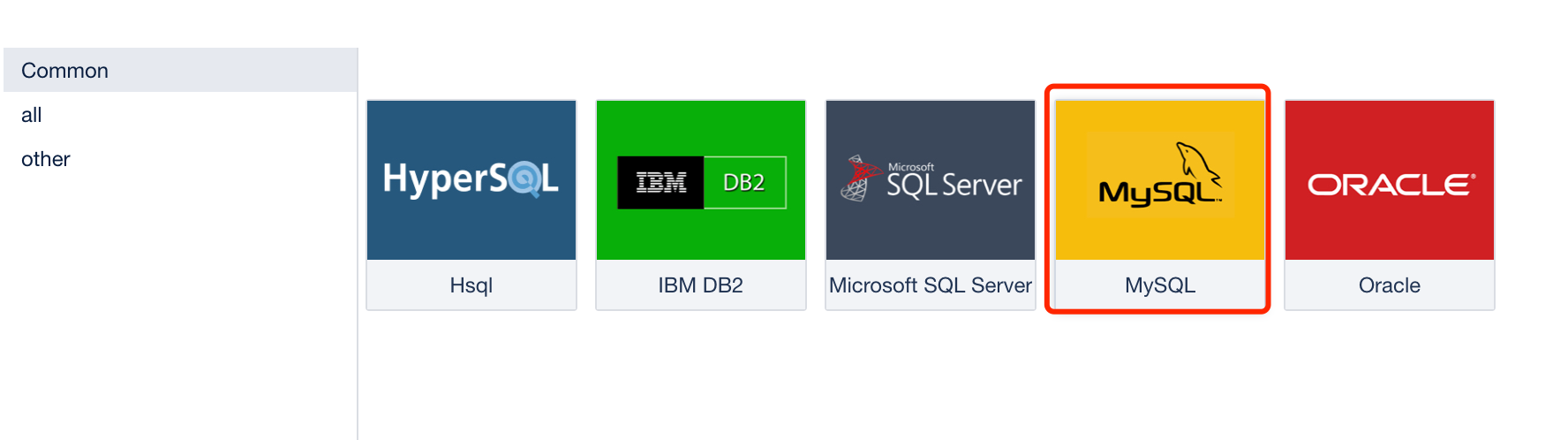
Task: Select the HyperSQL logo tile
Action: 471,179
